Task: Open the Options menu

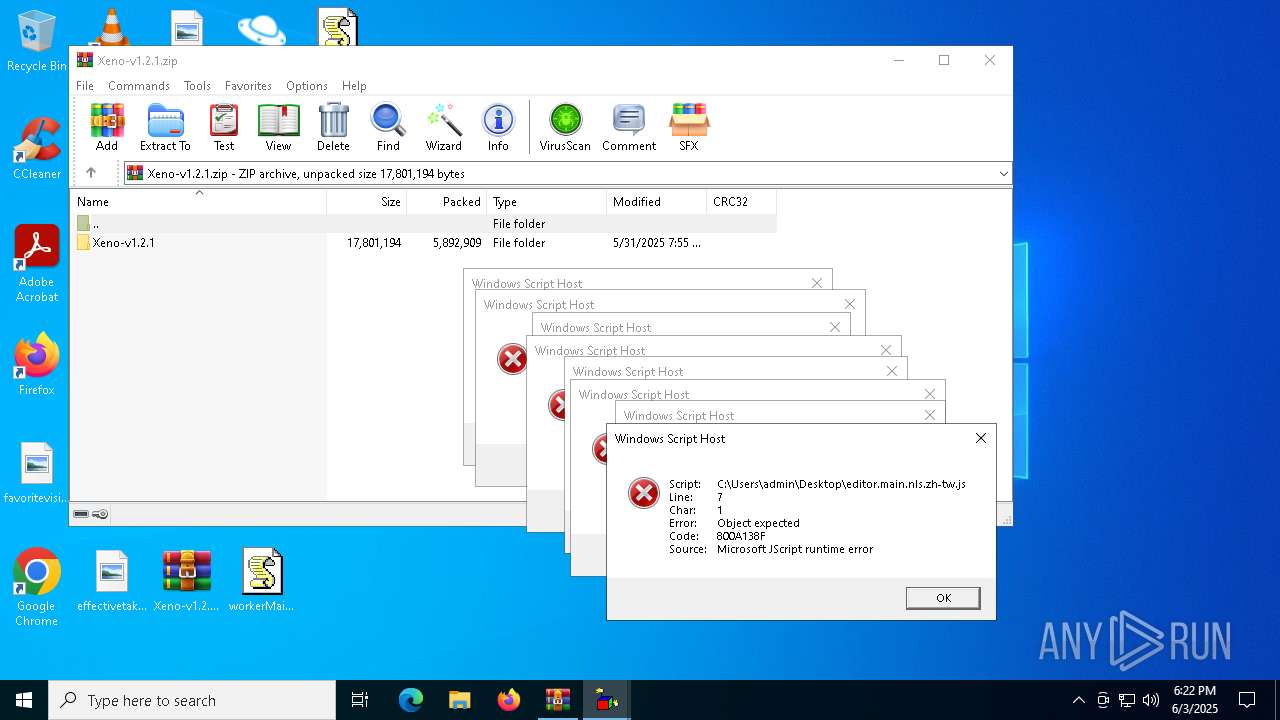Action: 307,86
